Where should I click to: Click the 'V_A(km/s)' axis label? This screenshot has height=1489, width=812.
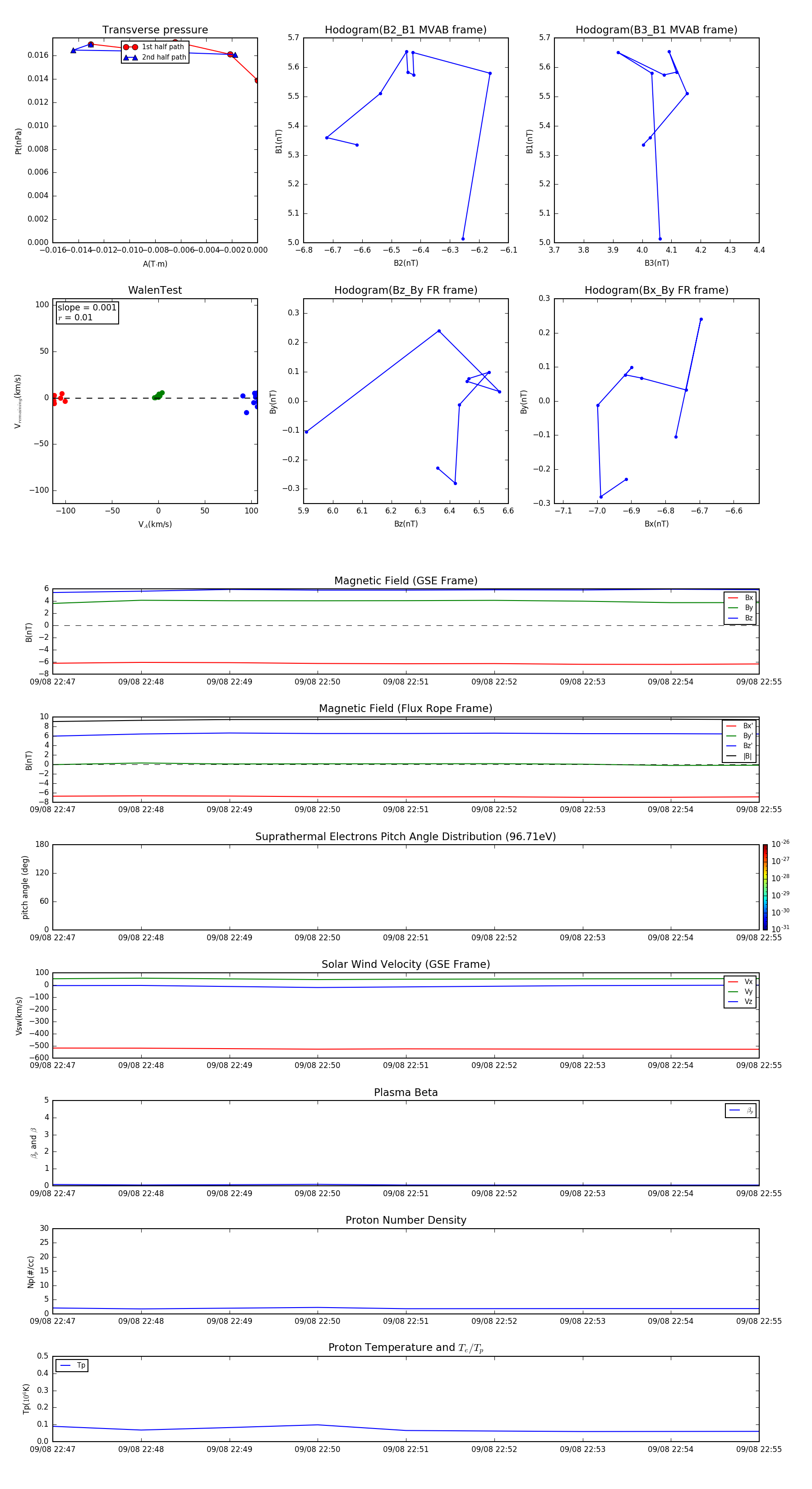coord(155,524)
